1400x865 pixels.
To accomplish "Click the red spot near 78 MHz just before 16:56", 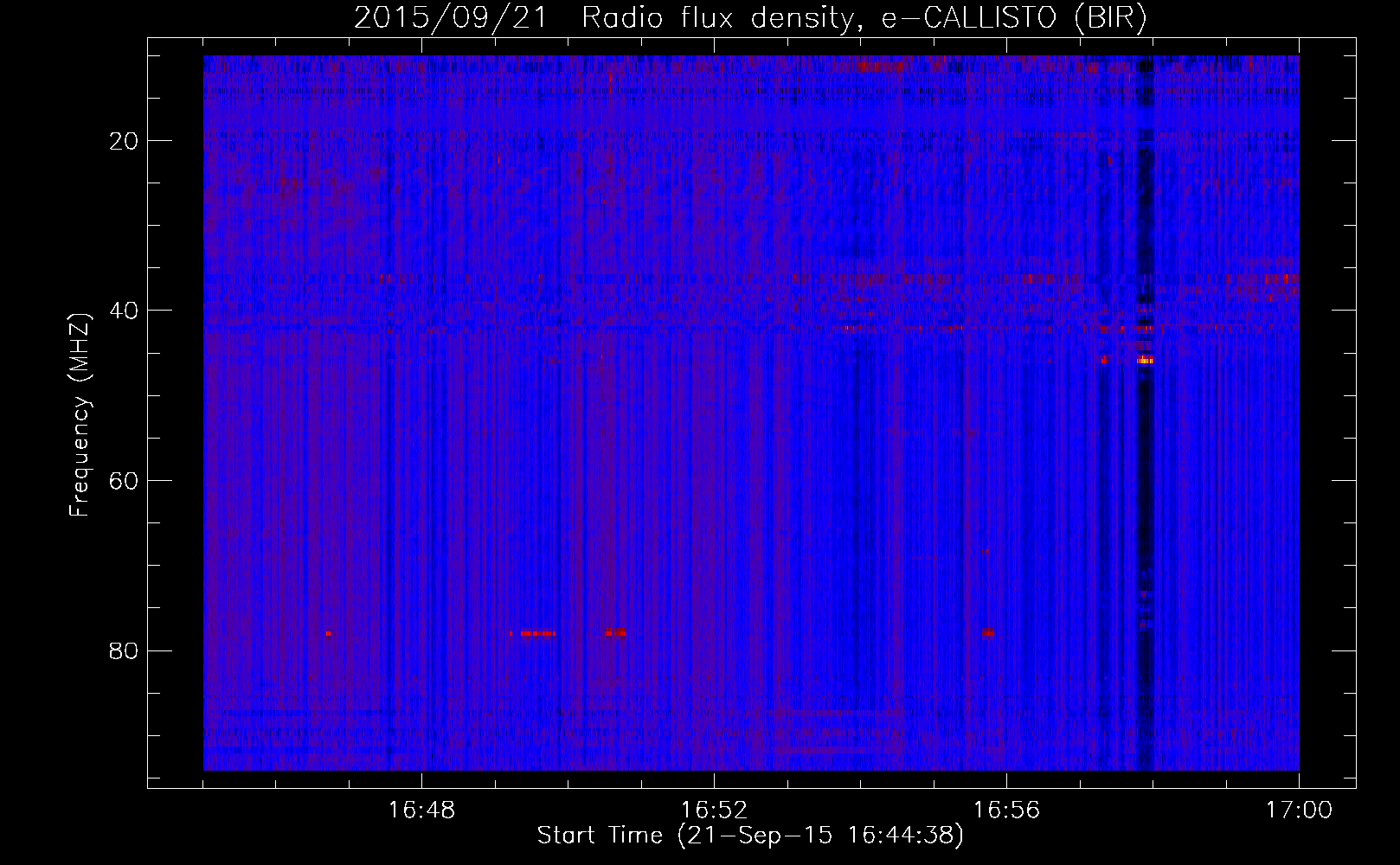I will [988, 633].
